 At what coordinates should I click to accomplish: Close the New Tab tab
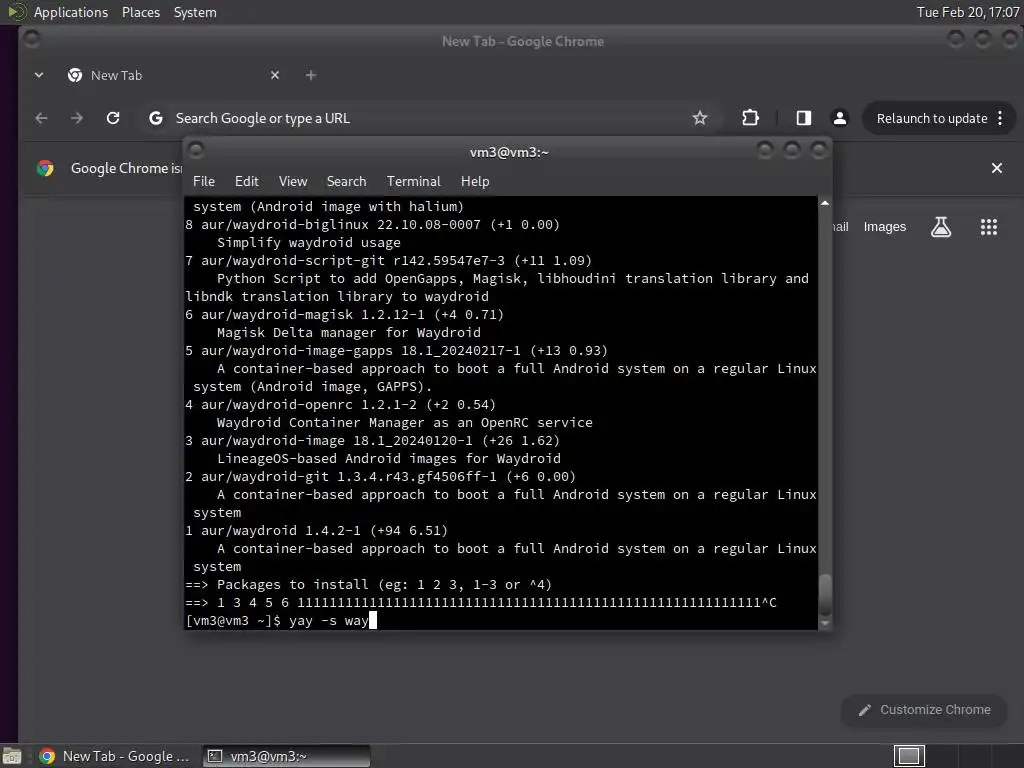point(275,75)
